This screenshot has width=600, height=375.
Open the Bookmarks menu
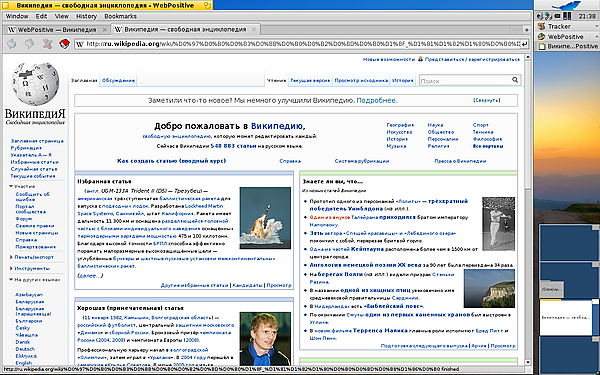[x=121, y=16]
